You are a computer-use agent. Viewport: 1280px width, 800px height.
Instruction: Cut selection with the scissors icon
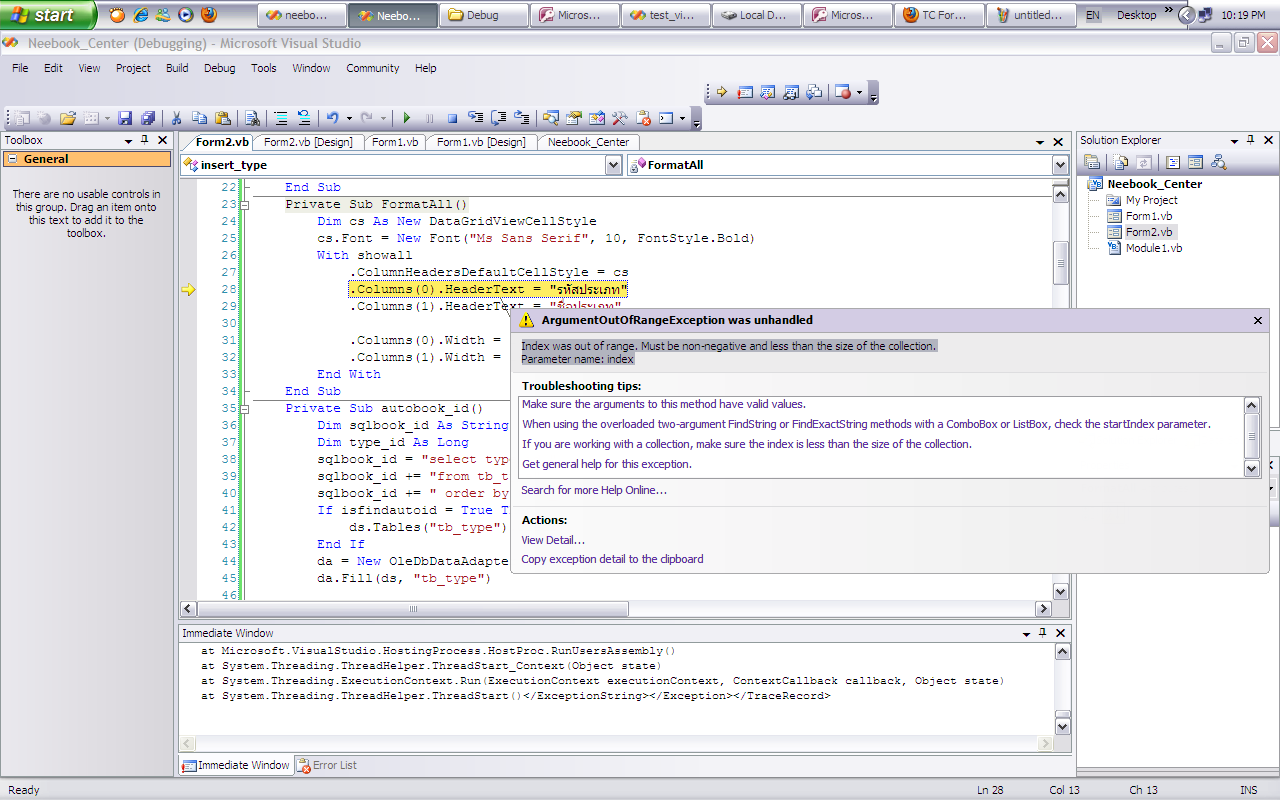pyautogui.click(x=176, y=118)
